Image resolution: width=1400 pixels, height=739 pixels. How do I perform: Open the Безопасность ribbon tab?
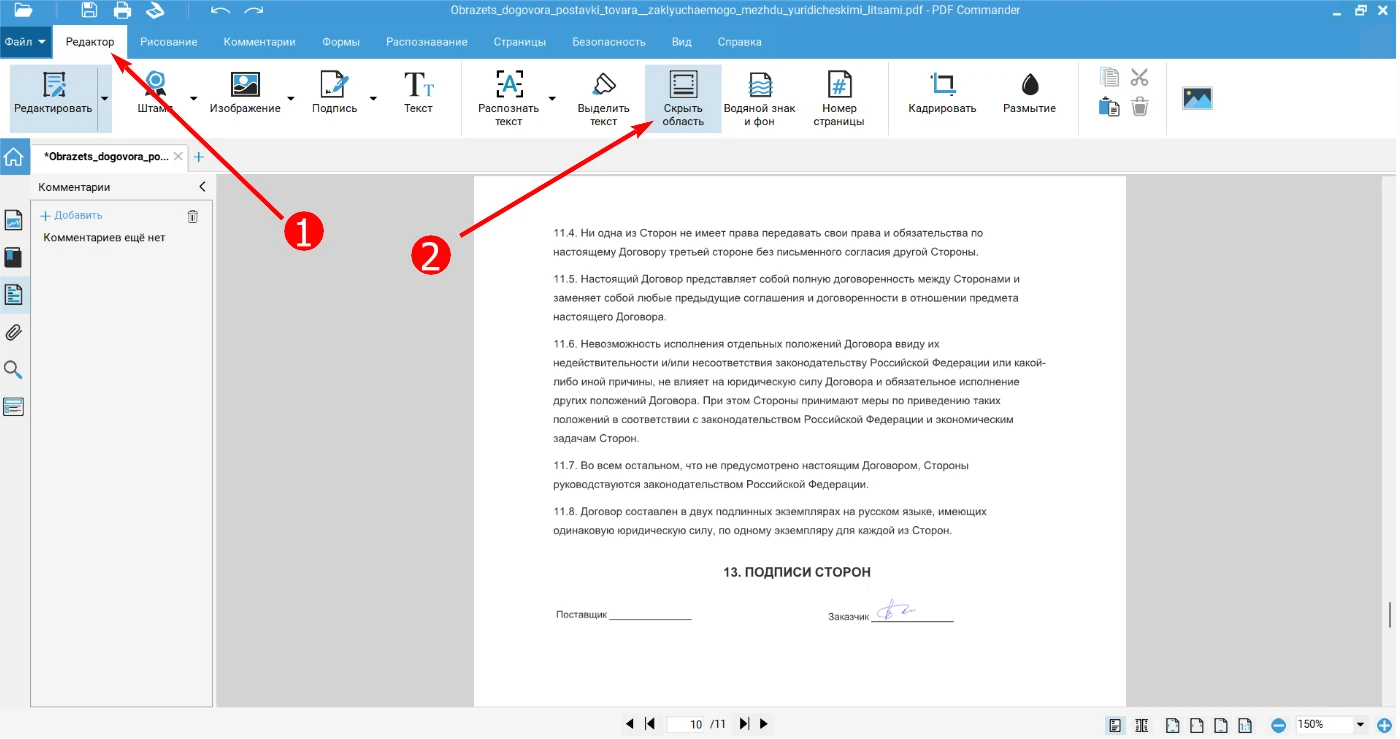(x=608, y=42)
